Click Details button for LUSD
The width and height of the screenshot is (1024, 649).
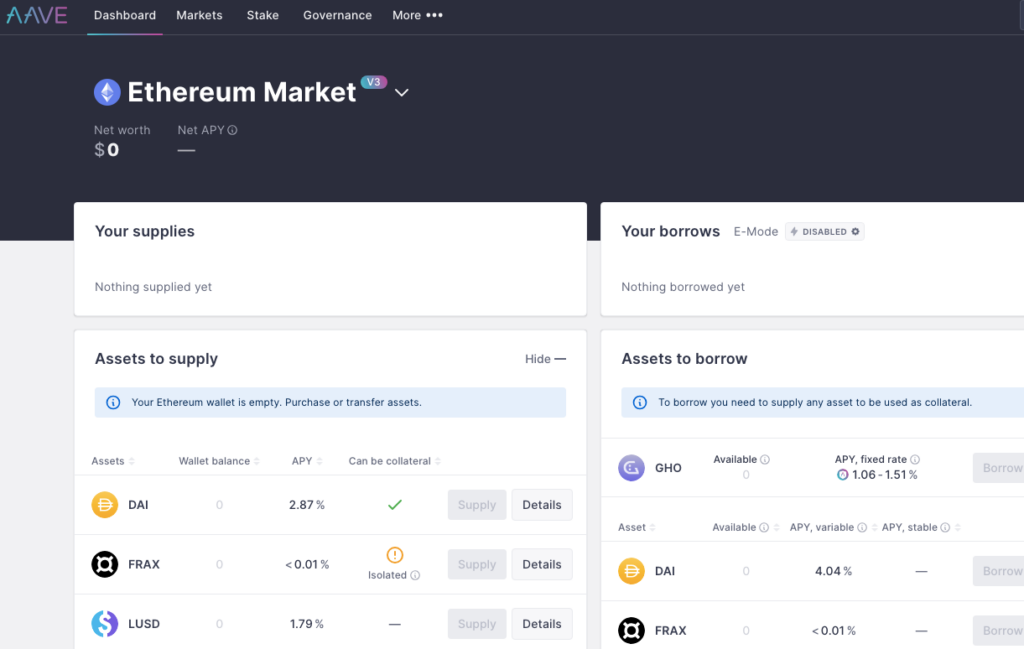[541, 624]
